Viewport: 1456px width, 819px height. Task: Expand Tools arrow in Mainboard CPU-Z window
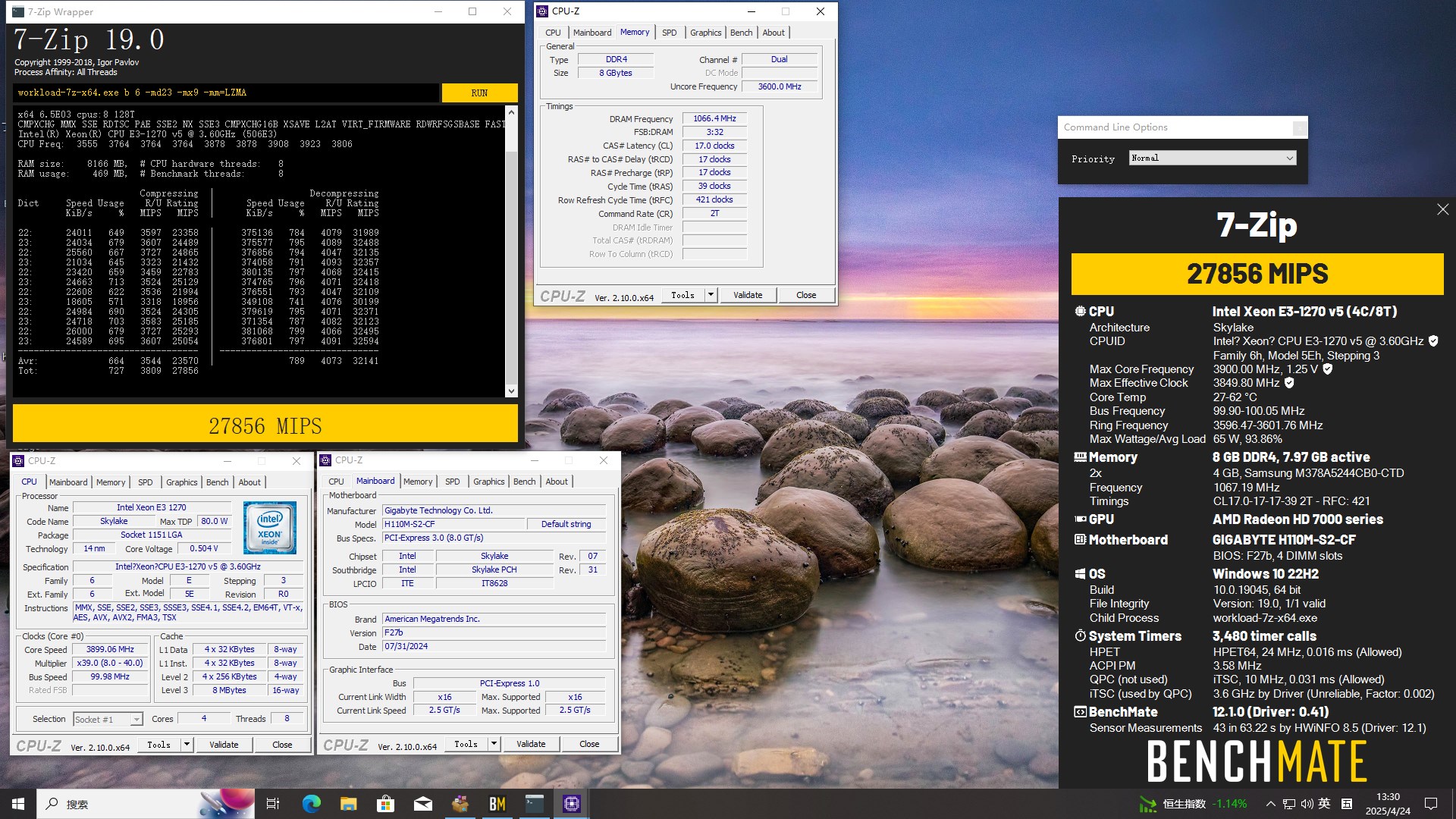click(494, 744)
